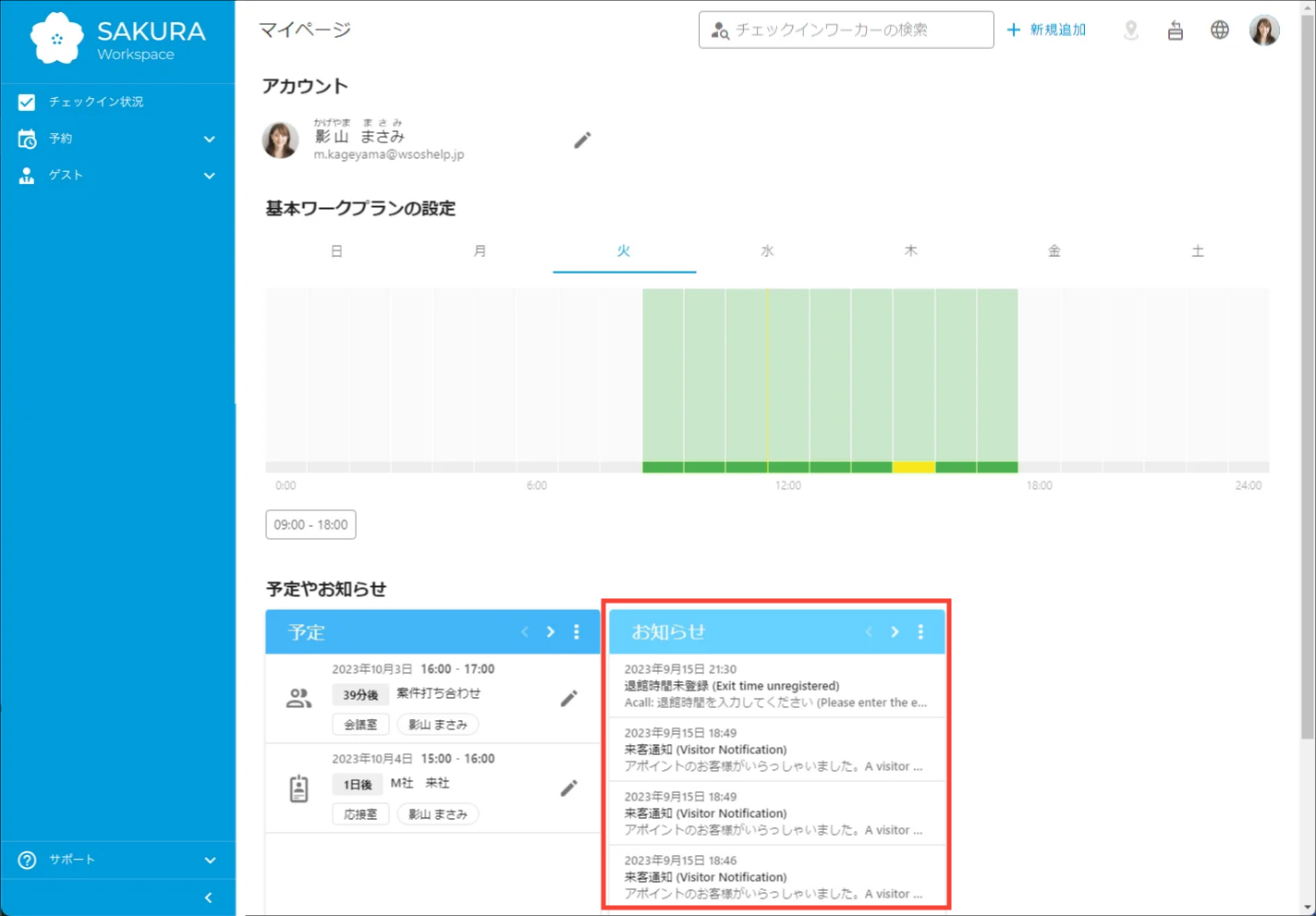1316x916 pixels.
Task: Switch to the 金 weekday tab
Action: [x=1054, y=251]
